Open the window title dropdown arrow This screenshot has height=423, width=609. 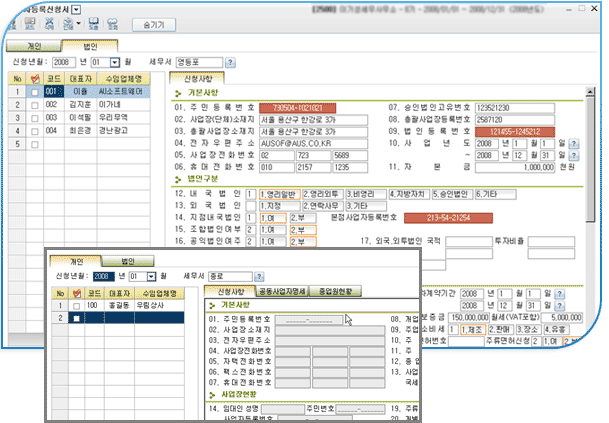(x=77, y=10)
